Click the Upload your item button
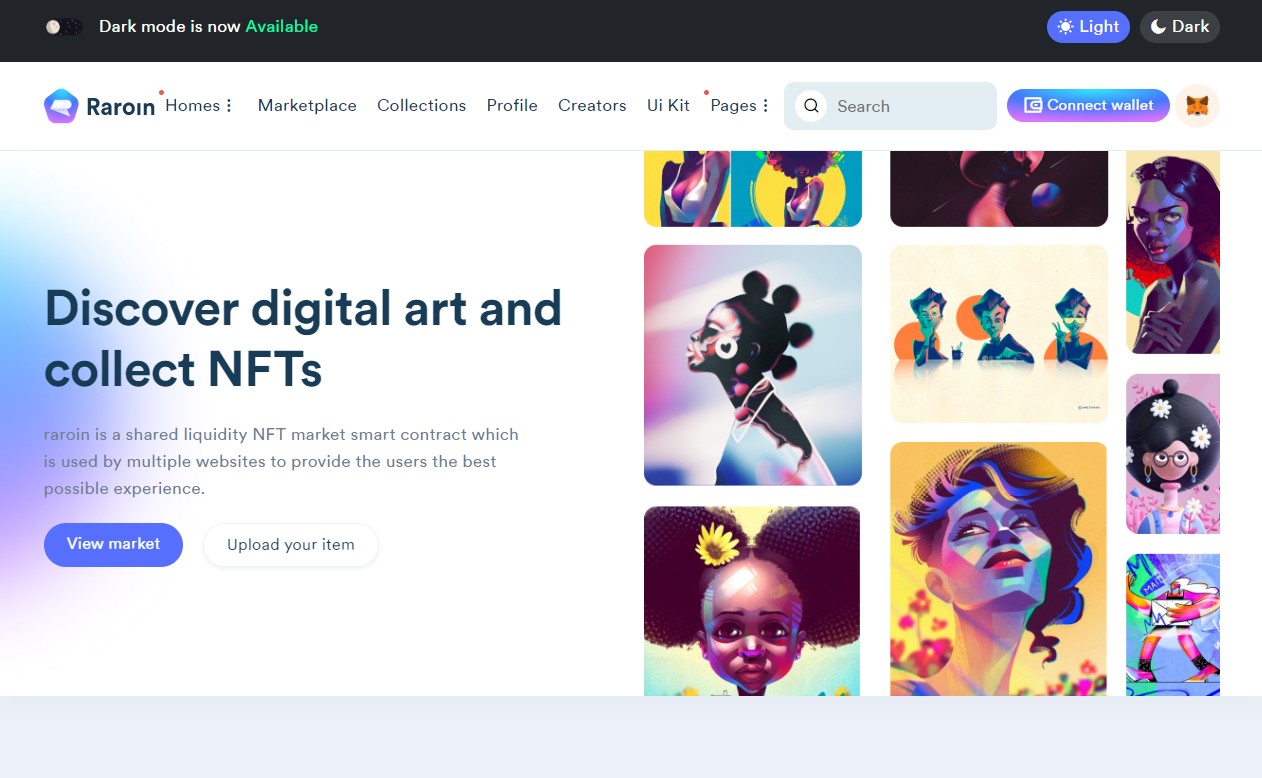Screen dimensions: 1262x778 coord(291,545)
